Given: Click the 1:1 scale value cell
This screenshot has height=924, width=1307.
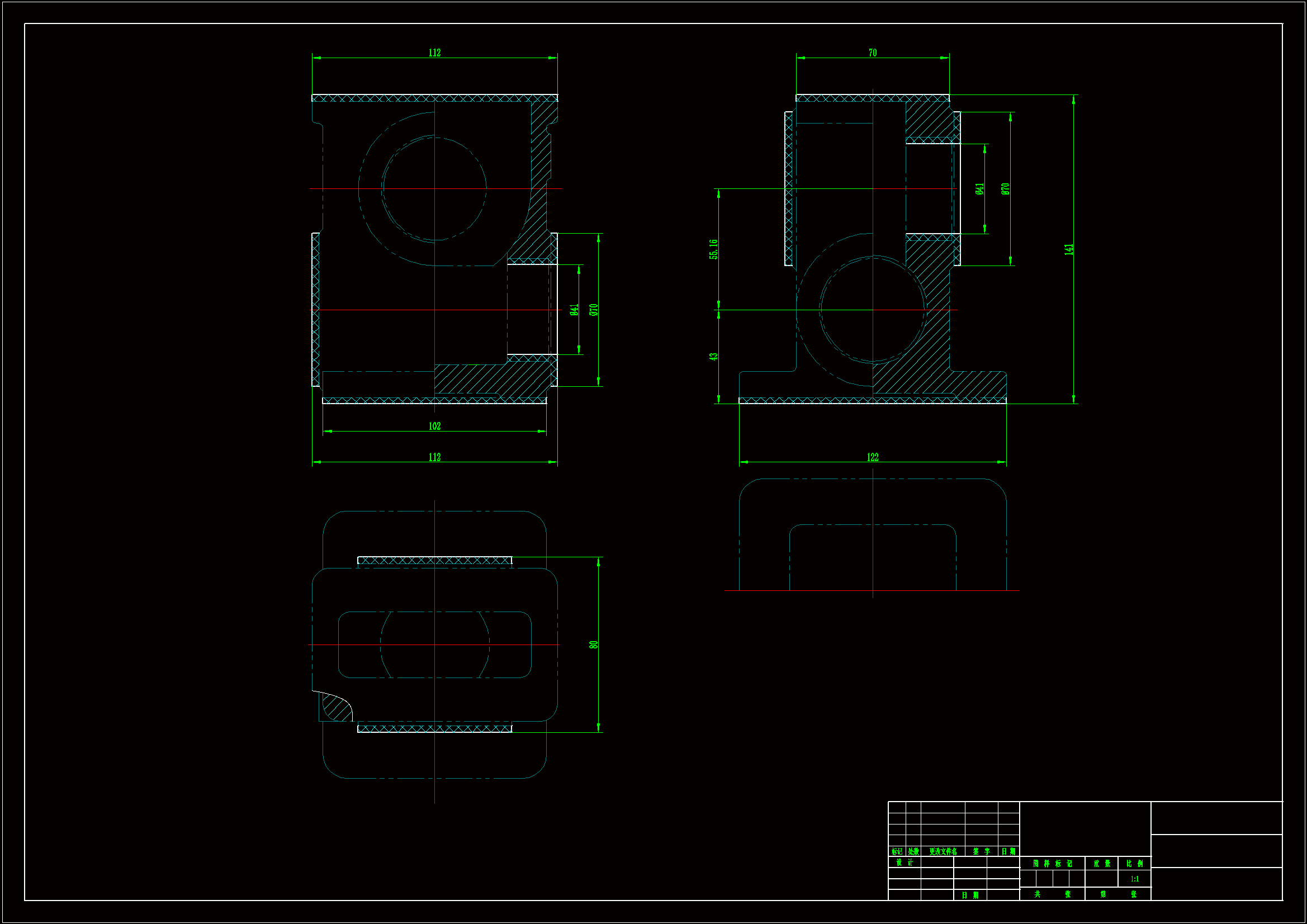Looking at the screenshot, I should tap(1134, 879).
